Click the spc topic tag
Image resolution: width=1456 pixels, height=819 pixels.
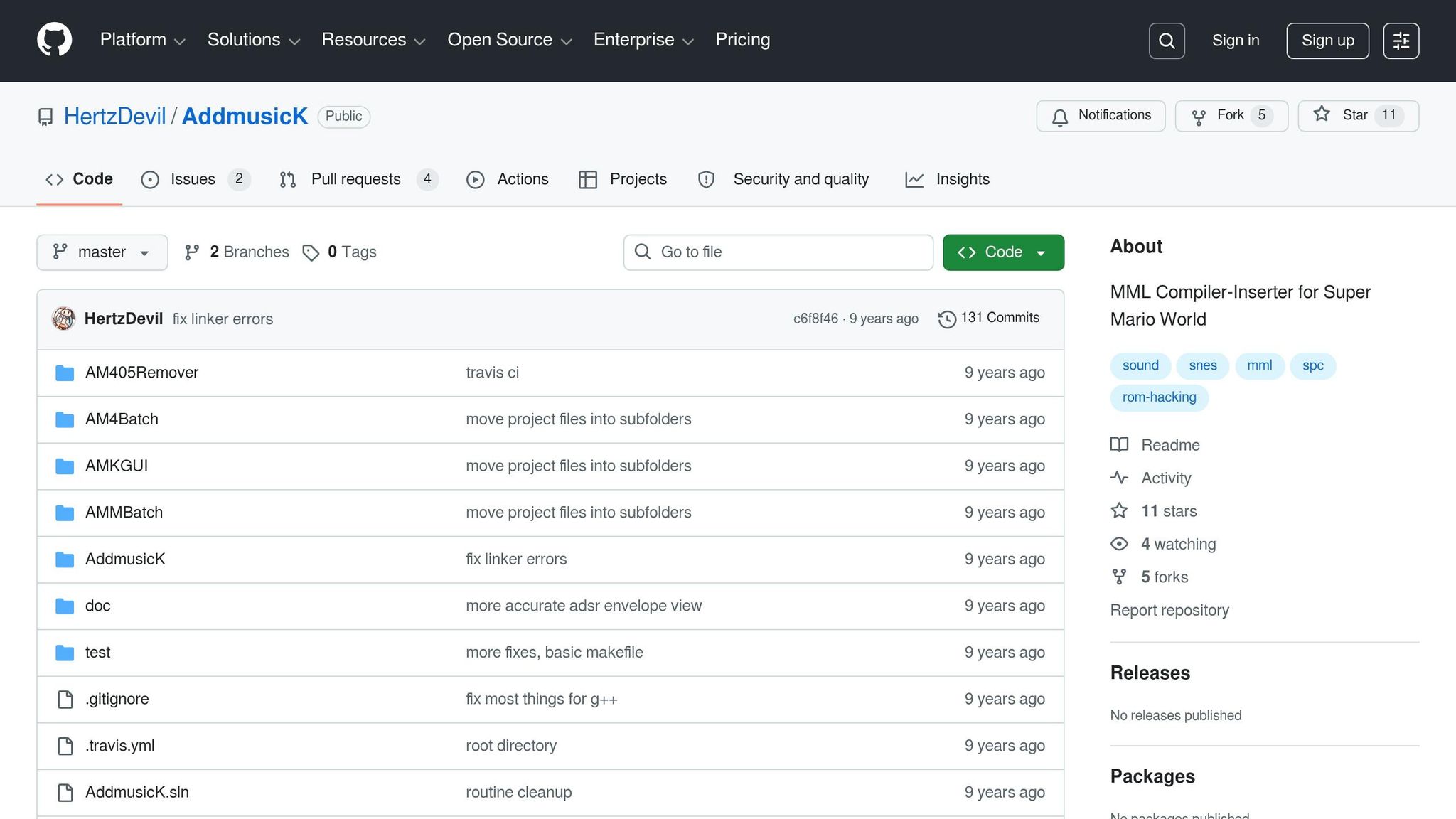1313,366
